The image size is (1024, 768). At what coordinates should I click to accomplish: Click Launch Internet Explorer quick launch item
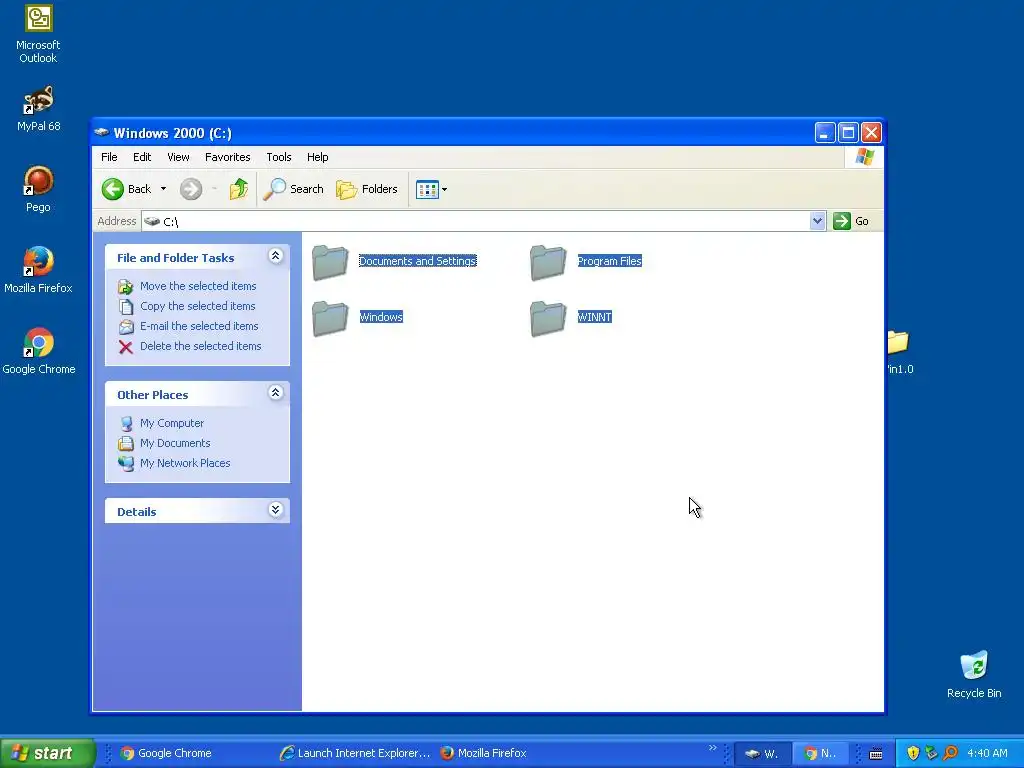click(x=355, y=753)
